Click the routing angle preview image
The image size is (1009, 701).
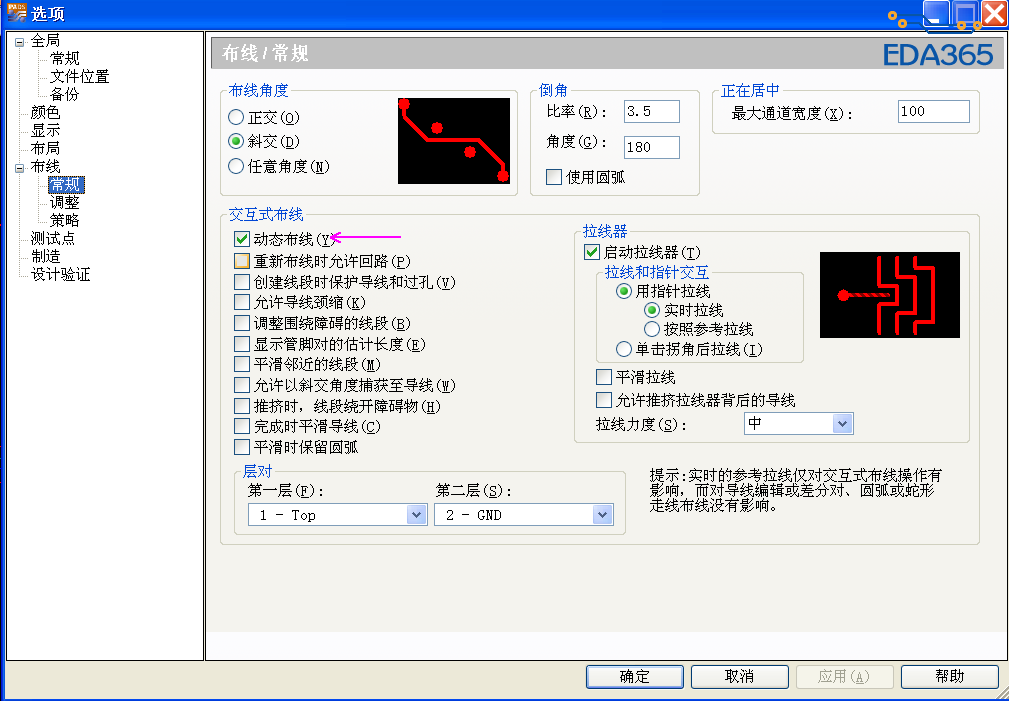point(454,141)
